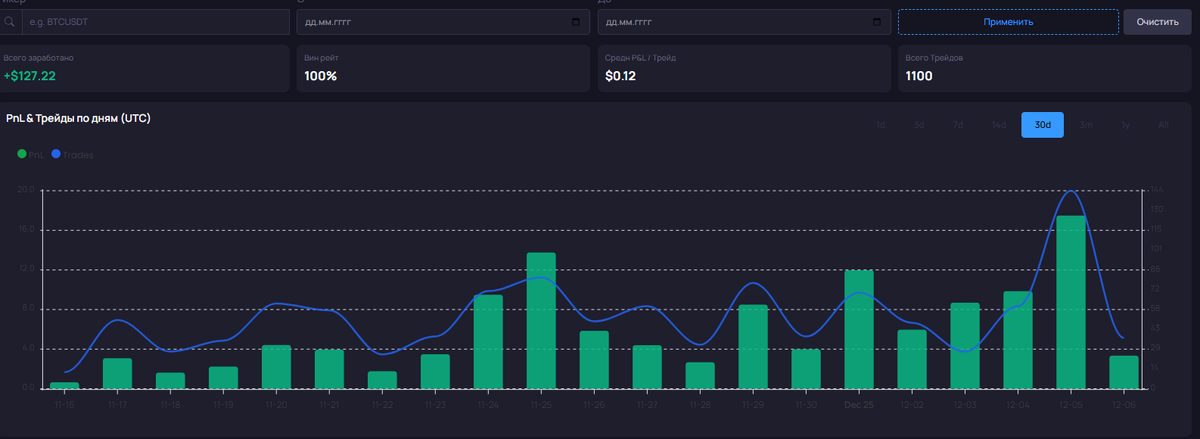The width and height of the screenshot is (1200, 439).
Task: Focus the BTCUSDT ticker search input
Action: pyautogui.click(x=156, y=21)
